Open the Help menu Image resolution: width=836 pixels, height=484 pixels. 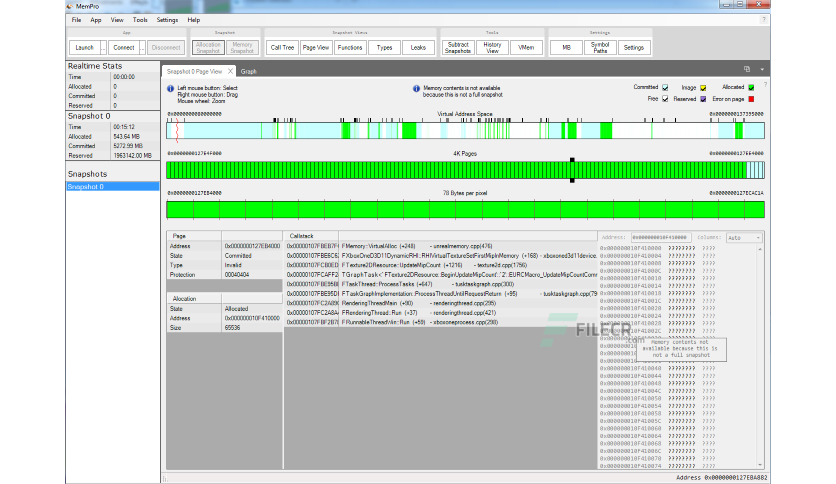[194, 20]
